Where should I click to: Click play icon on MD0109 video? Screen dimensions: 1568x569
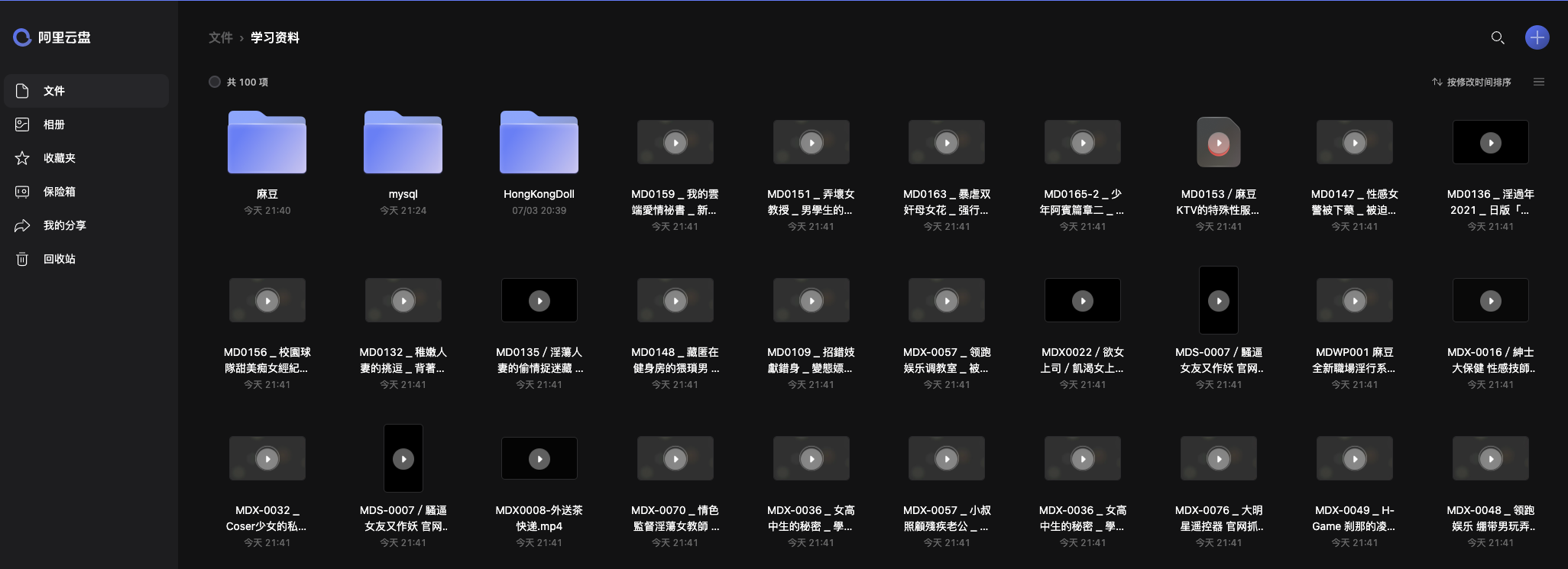pos(812,300)
